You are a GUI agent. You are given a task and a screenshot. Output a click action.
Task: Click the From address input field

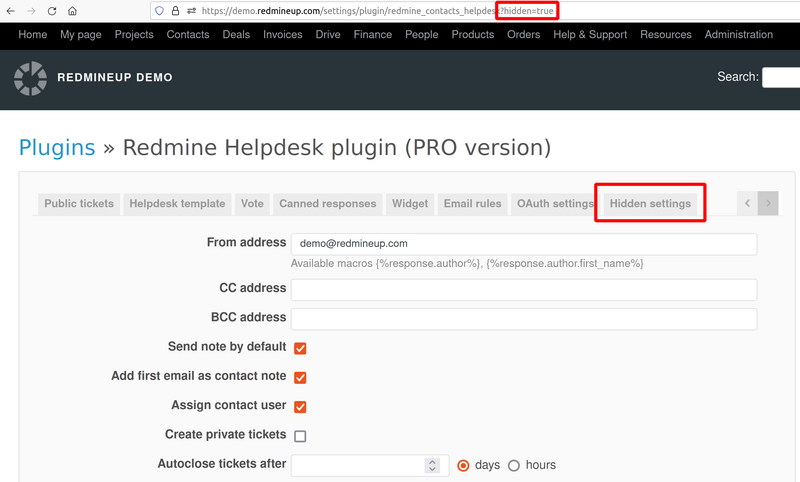pos(523,244)
